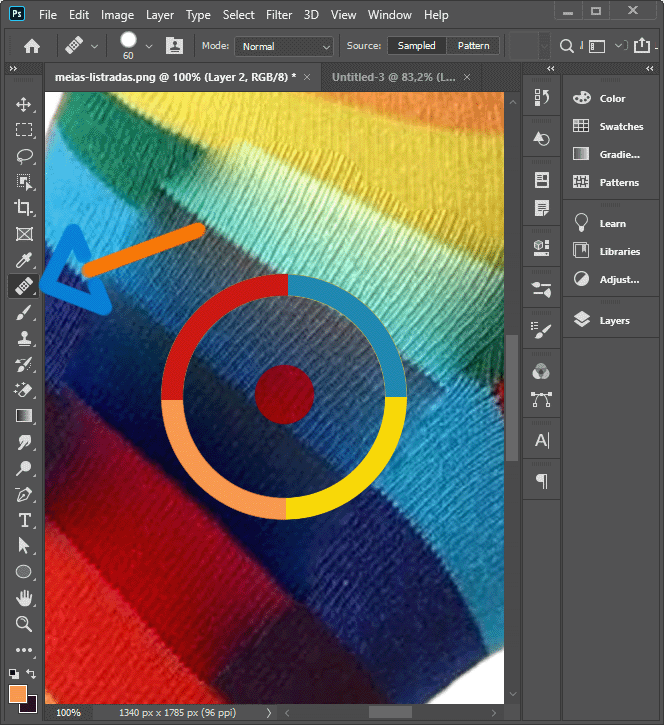Select the History Brush tool
The width and height of the screenshot is (664, 725).
(x=24, y=365)
